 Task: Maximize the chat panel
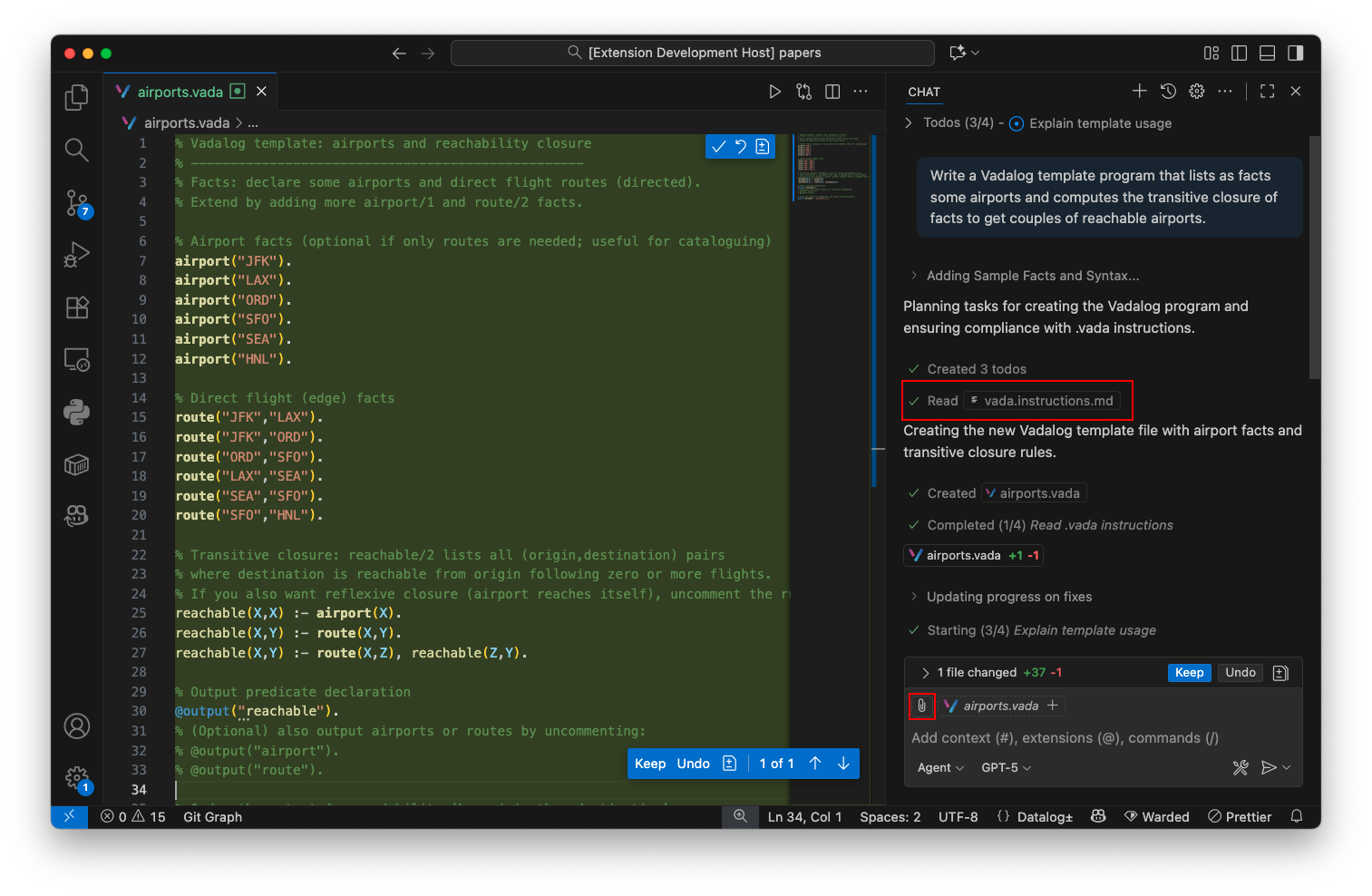click(1268, 91)
